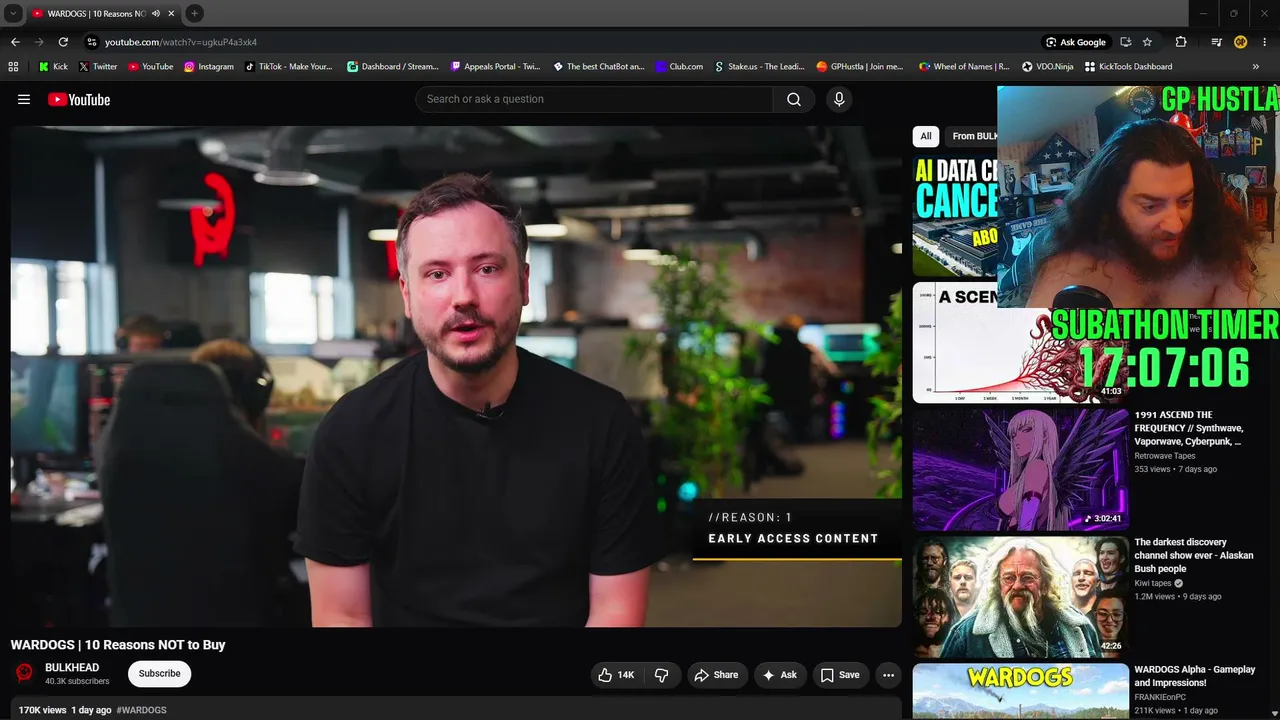Image resolution: width=1280 pixels, height=720 pixels.
Task: Open the Wheel of Names bookmark
Action: (x=964, y=67)
